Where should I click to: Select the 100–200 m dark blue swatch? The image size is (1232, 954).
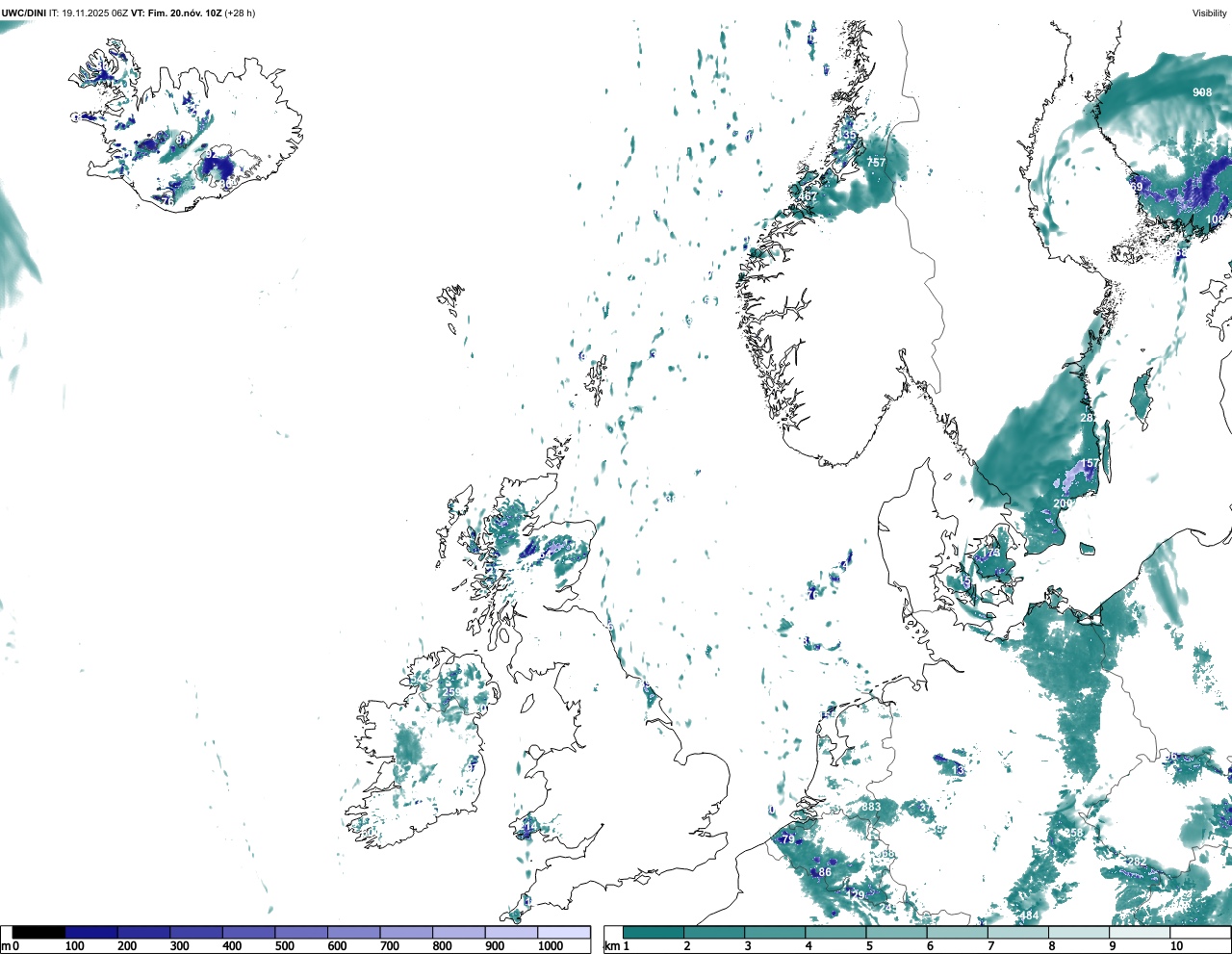[x=91, y=932]
